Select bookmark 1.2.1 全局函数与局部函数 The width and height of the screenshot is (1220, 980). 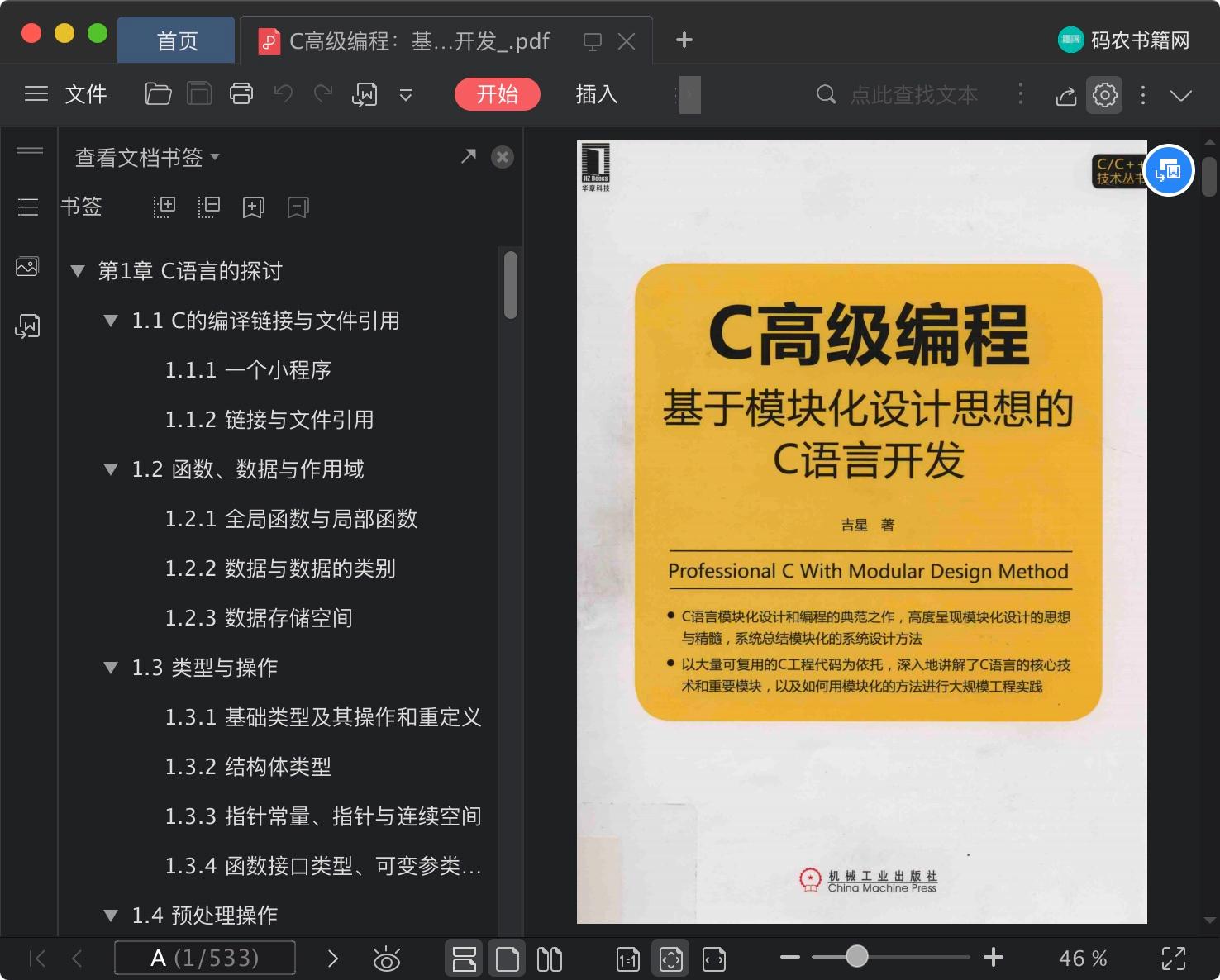click(x=291, y=519)
